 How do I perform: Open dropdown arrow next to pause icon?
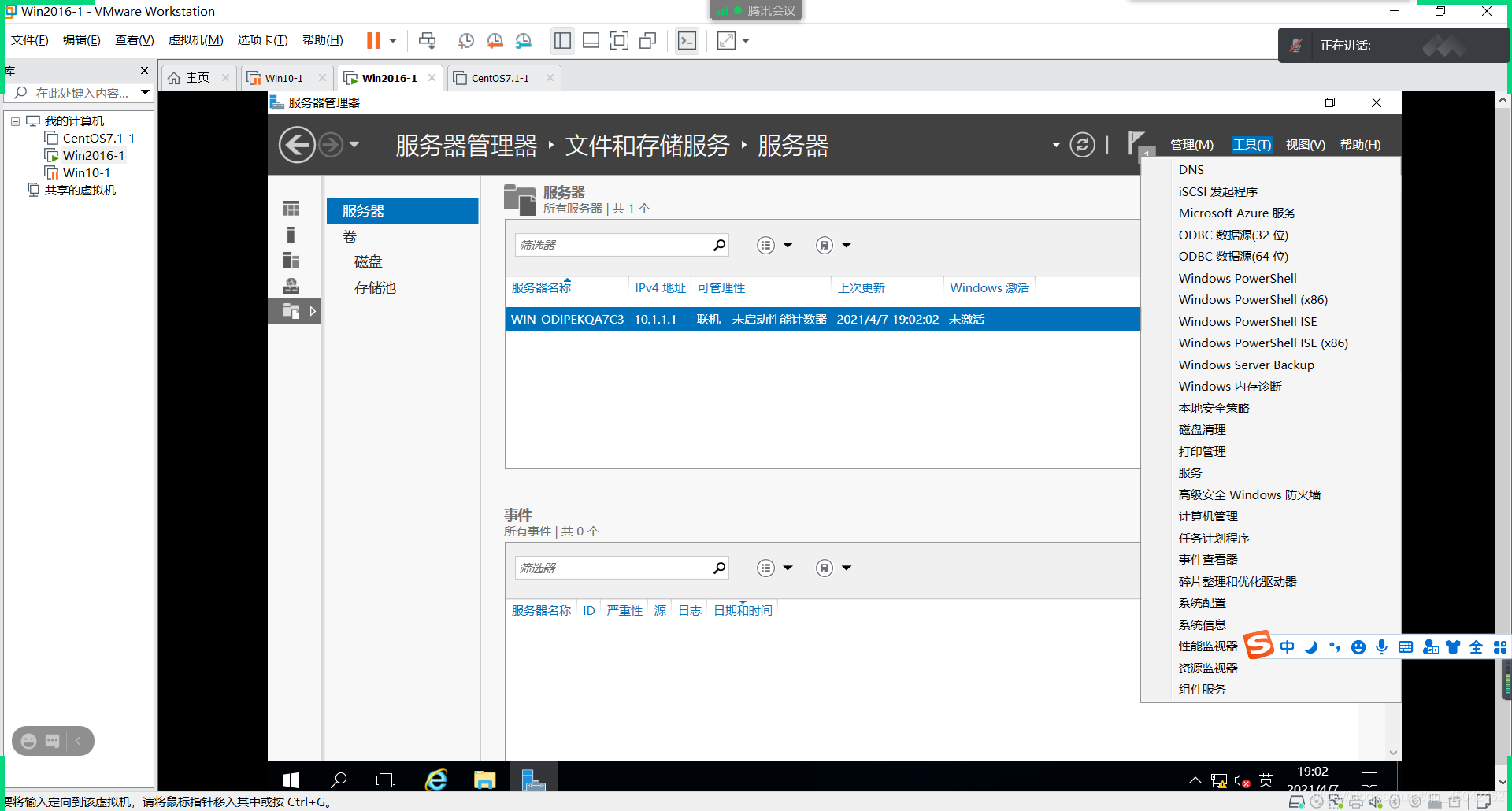(393, 41)
